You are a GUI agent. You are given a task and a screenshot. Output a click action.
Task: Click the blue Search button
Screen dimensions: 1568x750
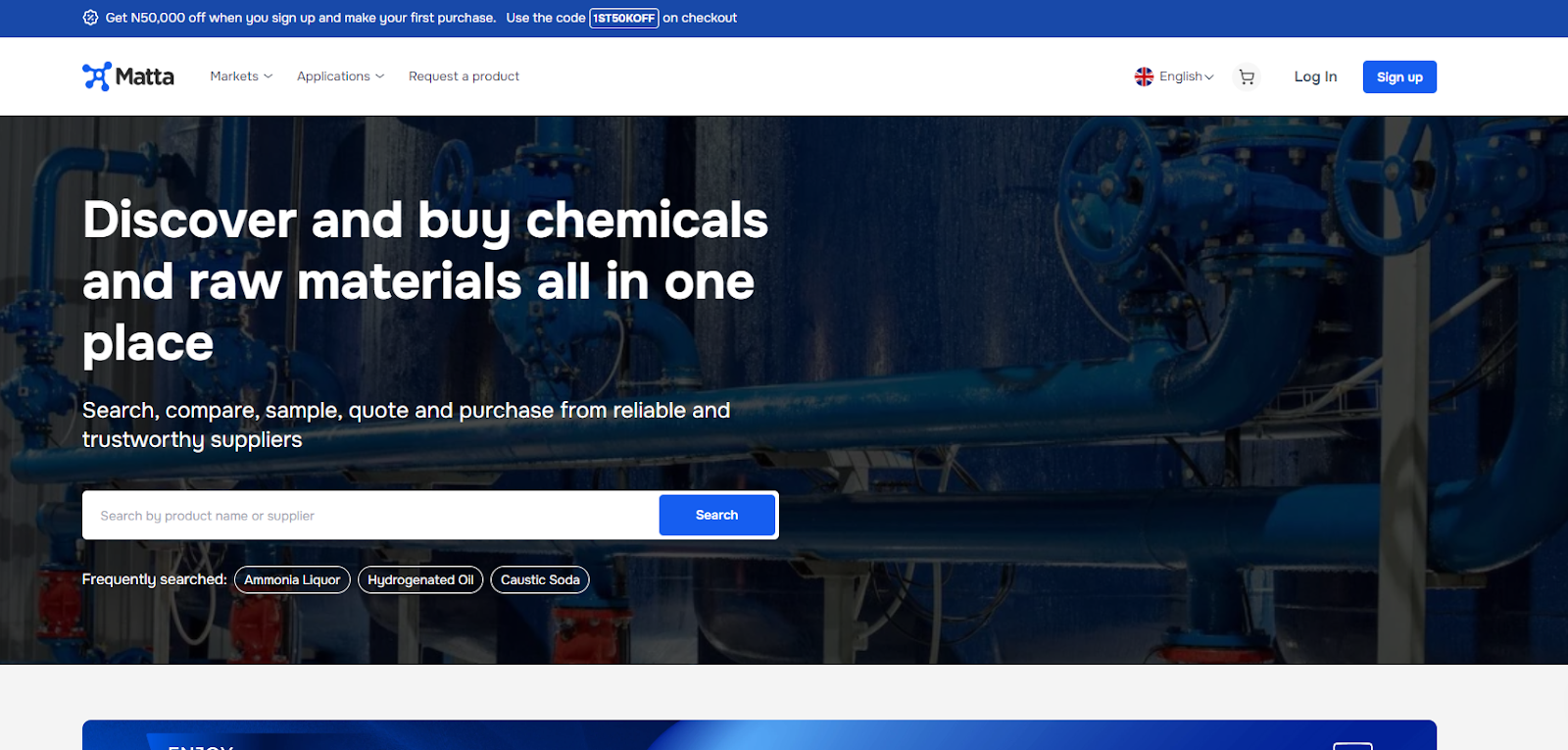716,515
